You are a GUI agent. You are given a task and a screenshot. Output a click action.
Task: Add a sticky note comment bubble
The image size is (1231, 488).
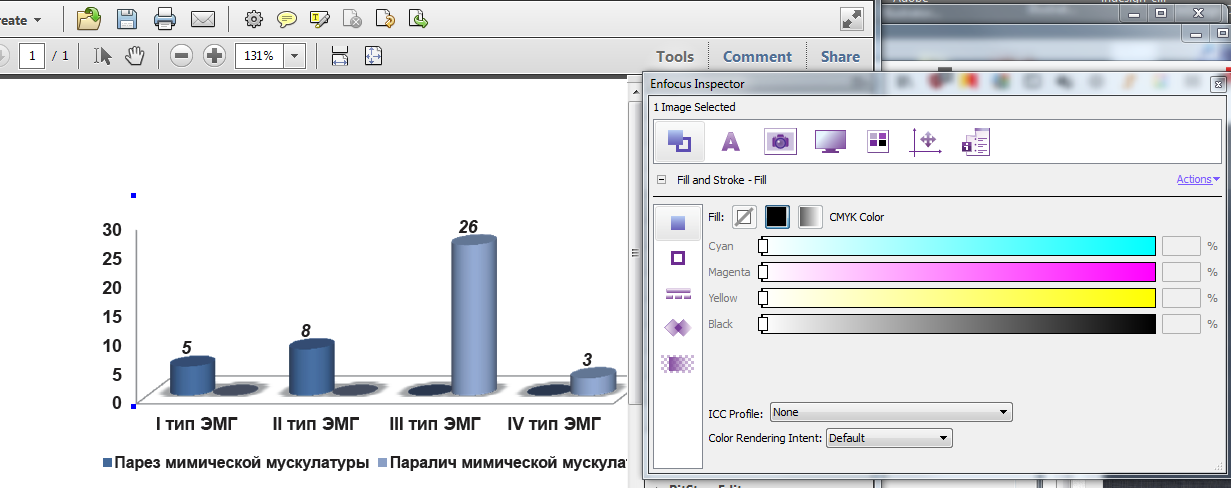[x=287, y=18]
